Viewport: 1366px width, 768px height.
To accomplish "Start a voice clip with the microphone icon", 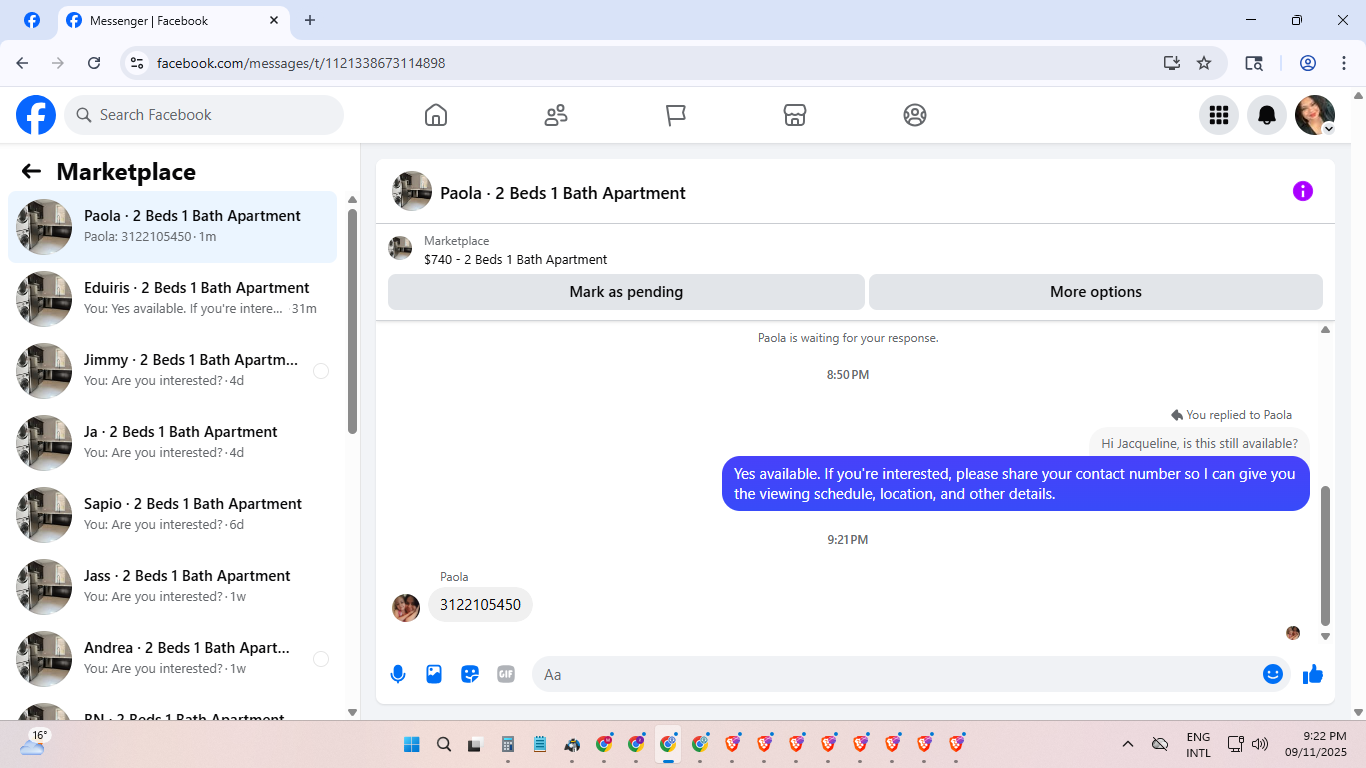I will [x=398, y=674].
